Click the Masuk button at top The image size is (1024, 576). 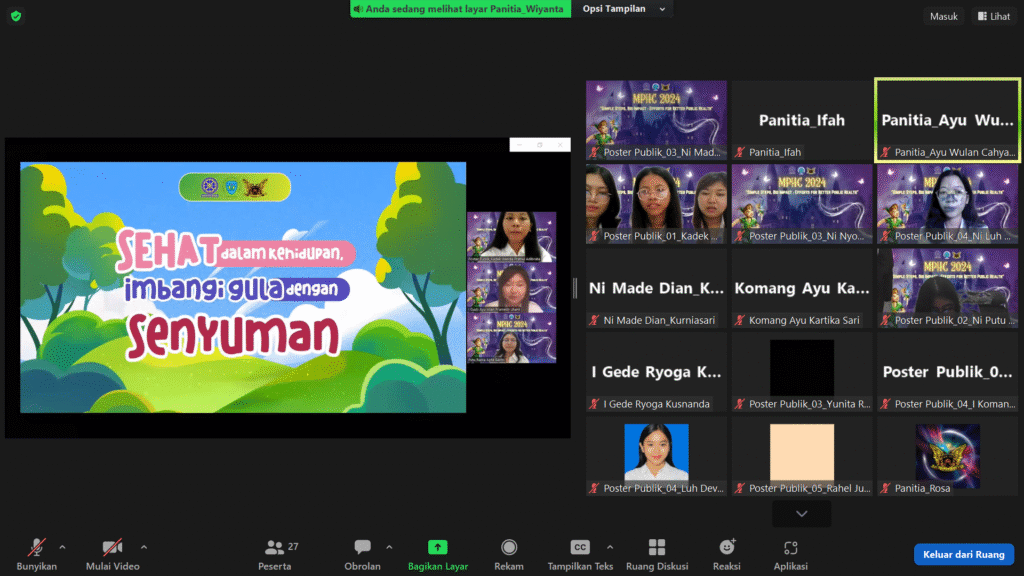click(x=943, y=16)
